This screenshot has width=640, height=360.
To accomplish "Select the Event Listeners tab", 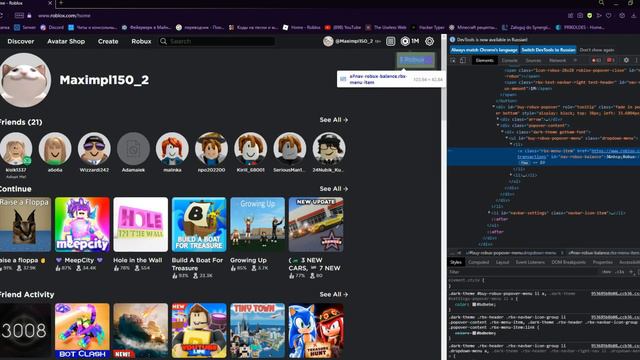I will (530, 262).
